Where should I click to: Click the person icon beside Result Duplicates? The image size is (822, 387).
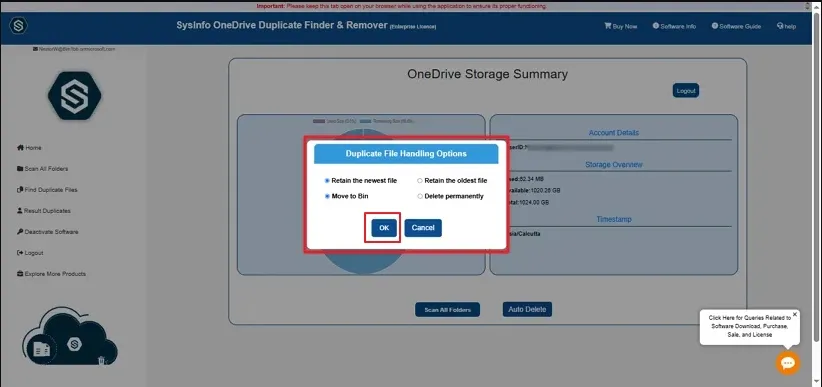coord(20,211)
